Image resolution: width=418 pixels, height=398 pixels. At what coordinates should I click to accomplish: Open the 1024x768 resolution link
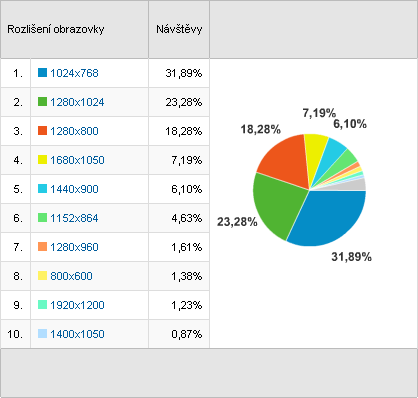(74, 73)
